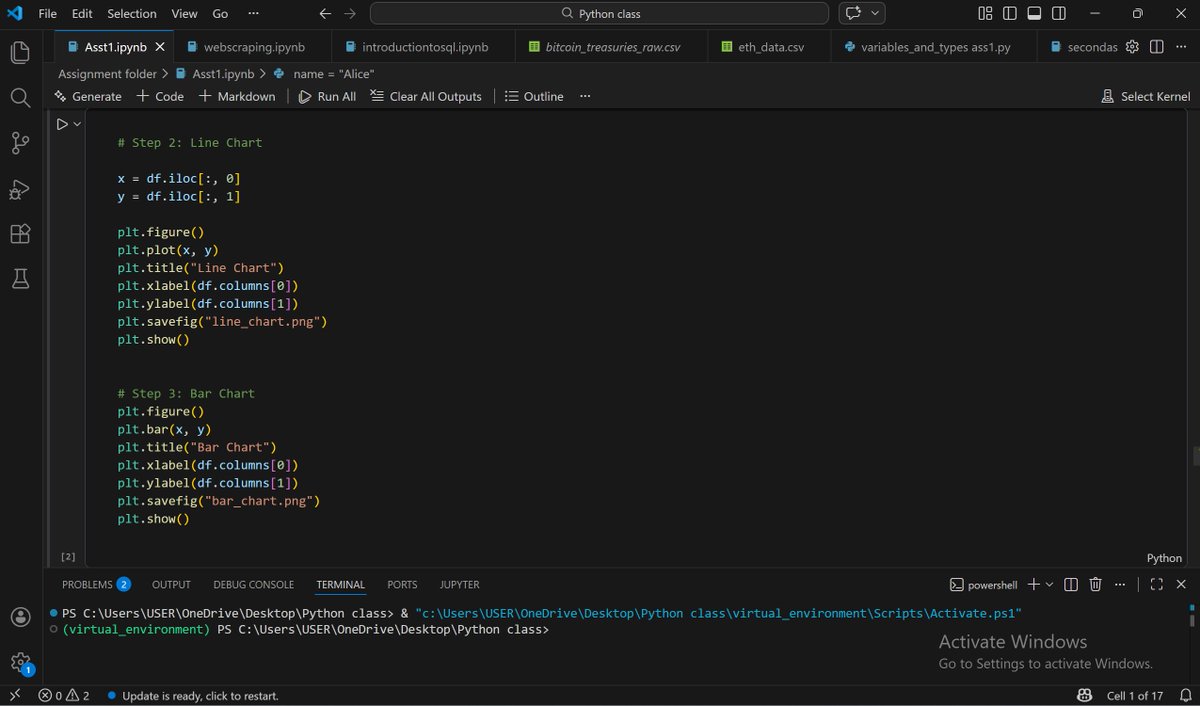Add a new Code cell
Image resolution: width=1200 pixels, height=706 pixels.
[x=160, y=96]
